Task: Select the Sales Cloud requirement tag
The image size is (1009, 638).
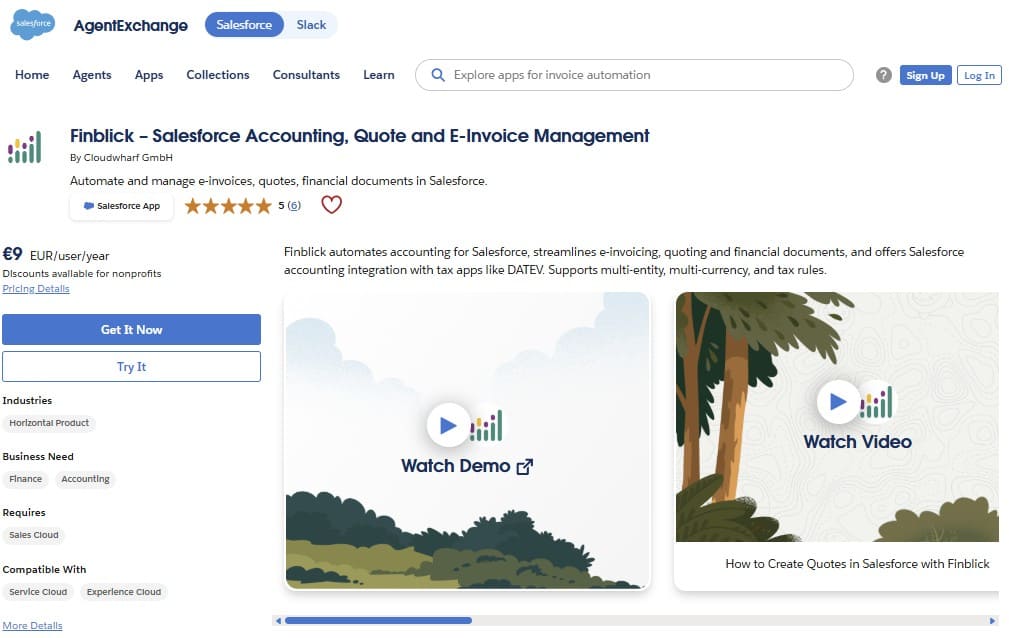Action: click(33, 535)
